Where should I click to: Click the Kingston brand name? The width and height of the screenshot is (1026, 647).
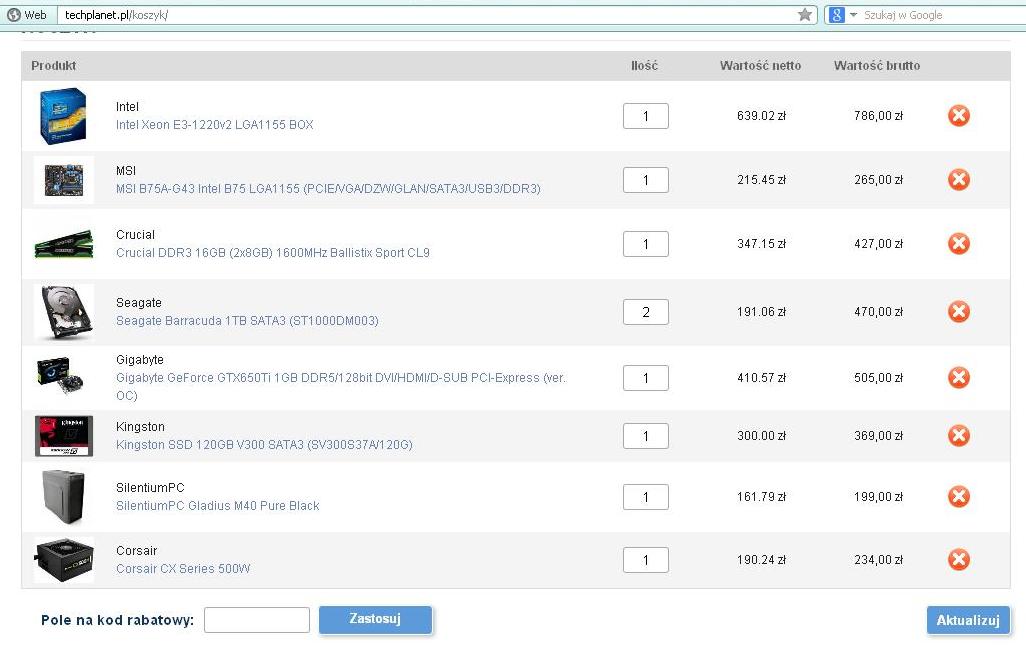(x=140, y=427)
